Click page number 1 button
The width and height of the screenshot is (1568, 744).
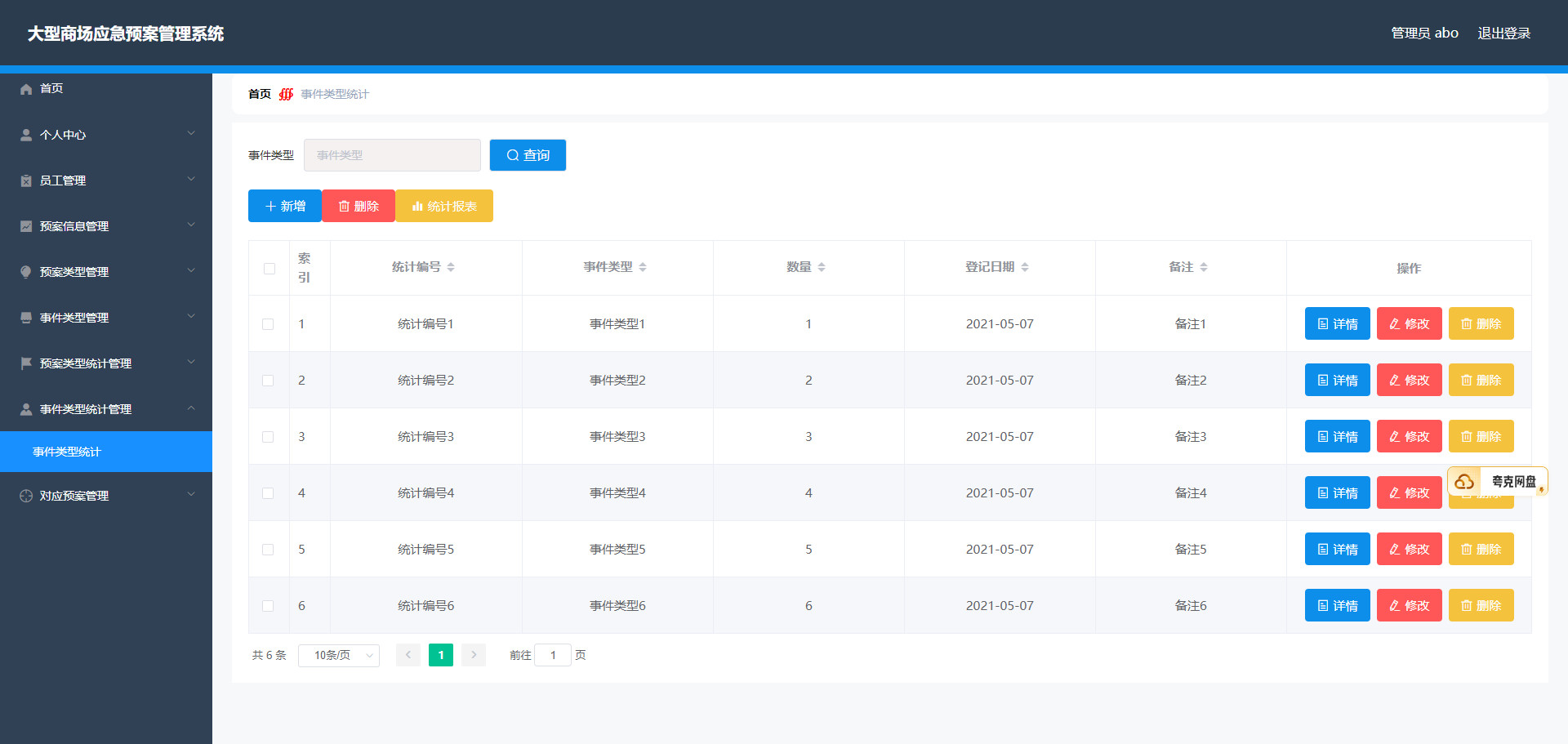click(x=441, y=655)
